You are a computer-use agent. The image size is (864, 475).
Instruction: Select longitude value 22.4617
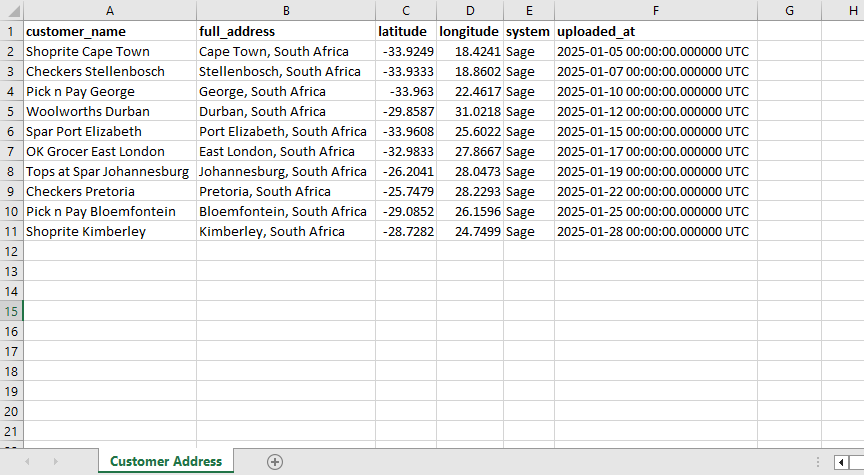coord(470,91)
